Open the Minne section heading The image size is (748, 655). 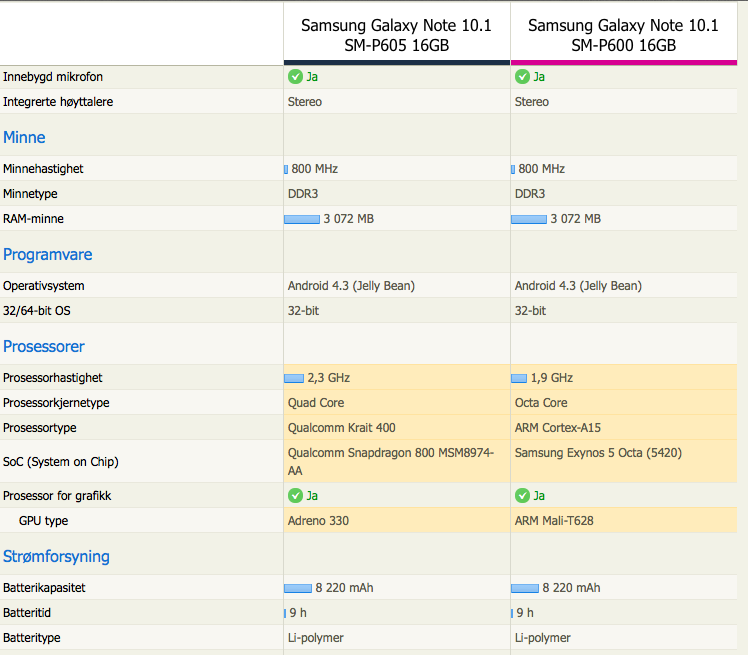[24, 137]
